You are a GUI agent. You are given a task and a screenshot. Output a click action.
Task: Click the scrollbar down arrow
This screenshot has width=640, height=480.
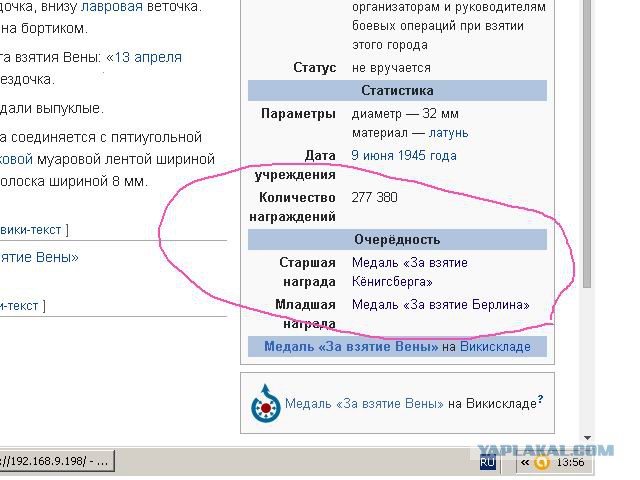[587, 438]
